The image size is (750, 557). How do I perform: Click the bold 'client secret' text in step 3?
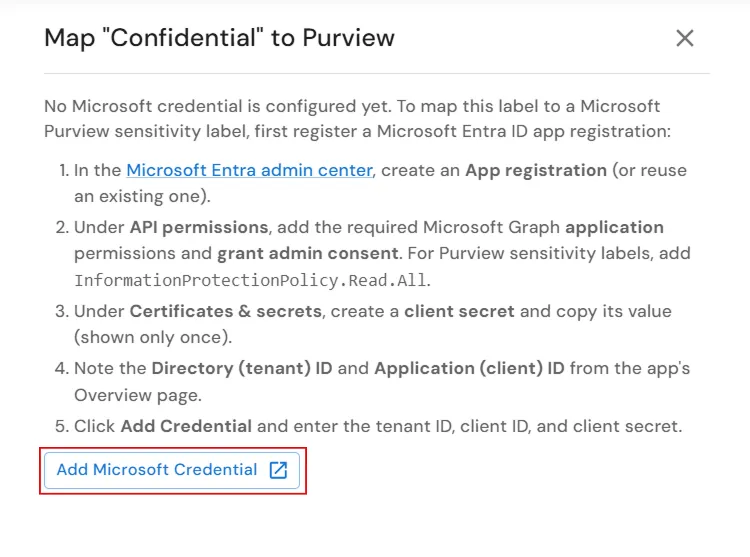pyautogui.click(x=459, y=311)
